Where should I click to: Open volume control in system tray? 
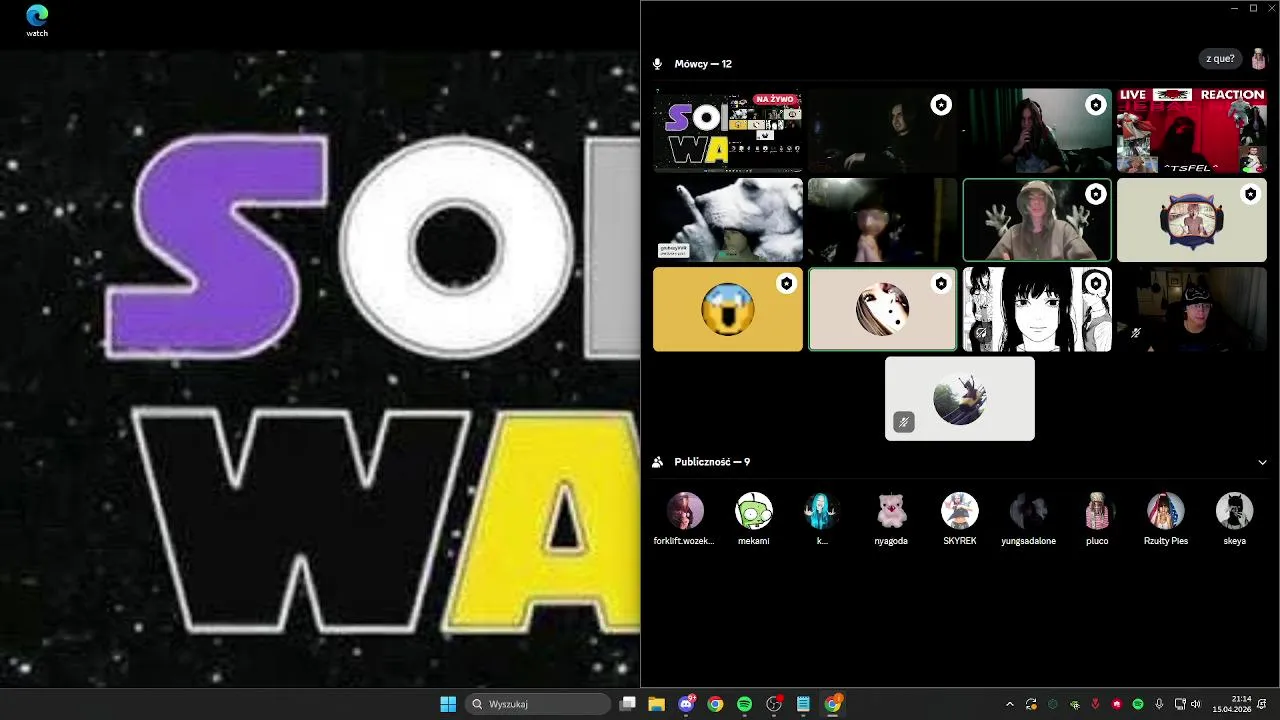click(1196, 704)
